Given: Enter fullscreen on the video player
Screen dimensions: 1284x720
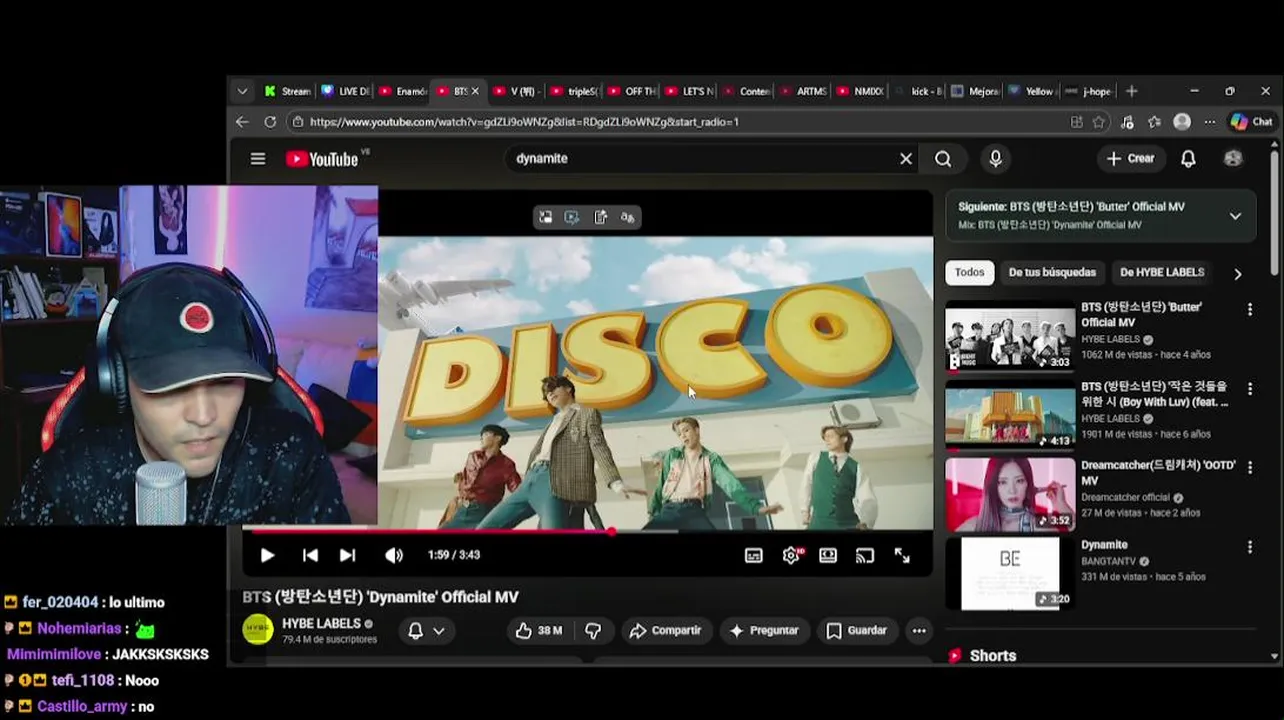Looking at the screenshot, I should (x=902, y=556).
